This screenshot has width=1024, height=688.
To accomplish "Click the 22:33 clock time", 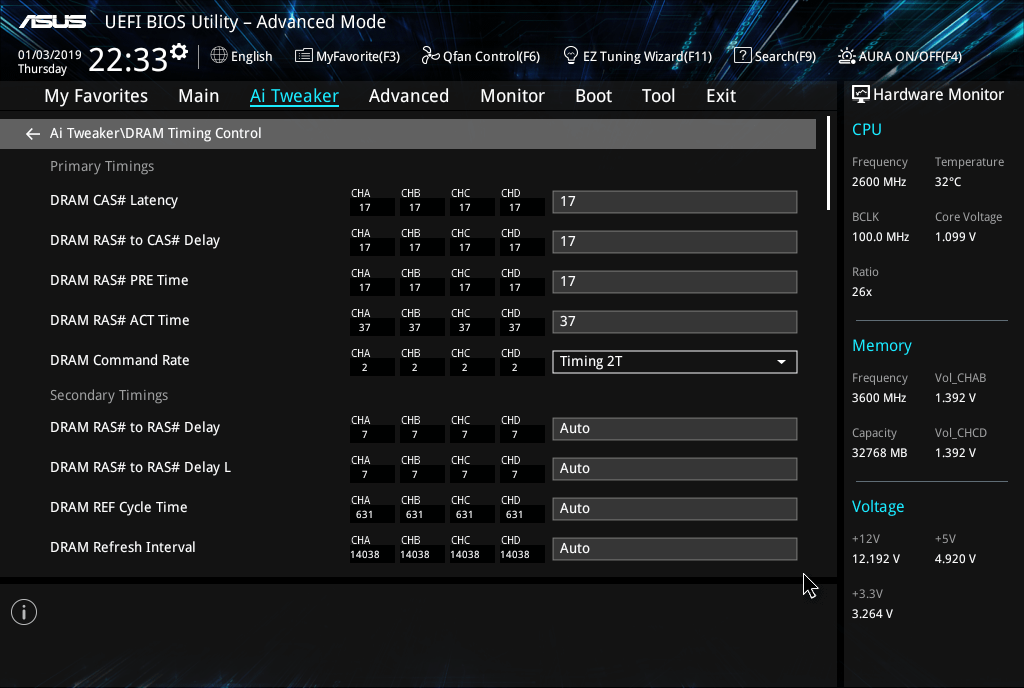I will tap(128, 59).
